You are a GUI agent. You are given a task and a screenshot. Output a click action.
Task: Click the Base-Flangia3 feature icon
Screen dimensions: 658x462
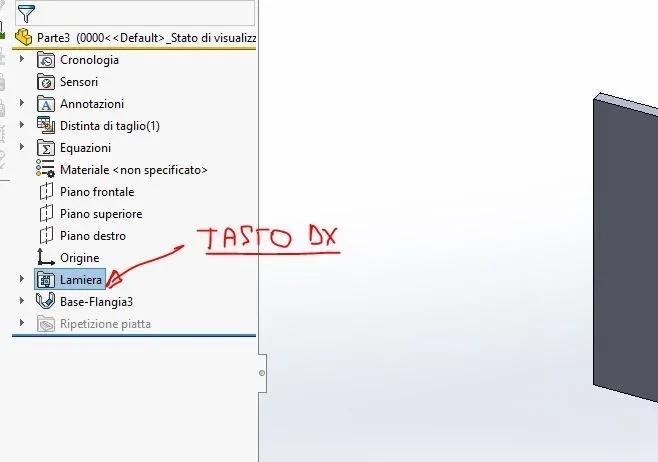tap(46, 301)
